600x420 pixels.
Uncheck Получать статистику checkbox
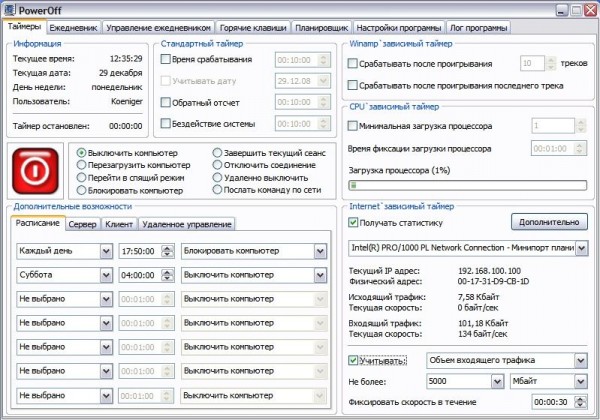353,221
